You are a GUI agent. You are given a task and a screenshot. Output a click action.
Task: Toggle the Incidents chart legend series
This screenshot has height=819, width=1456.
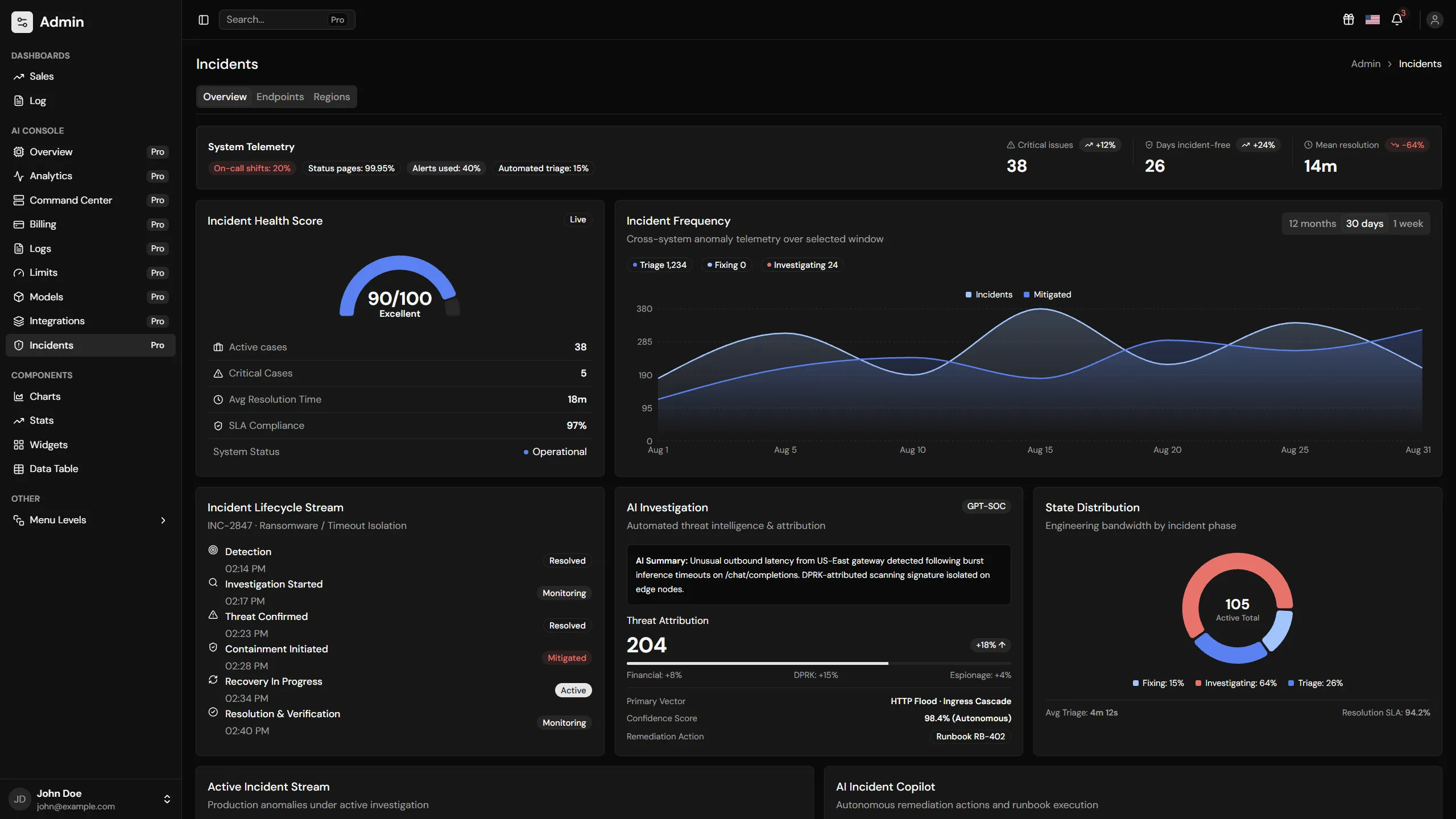click(989, 295)
